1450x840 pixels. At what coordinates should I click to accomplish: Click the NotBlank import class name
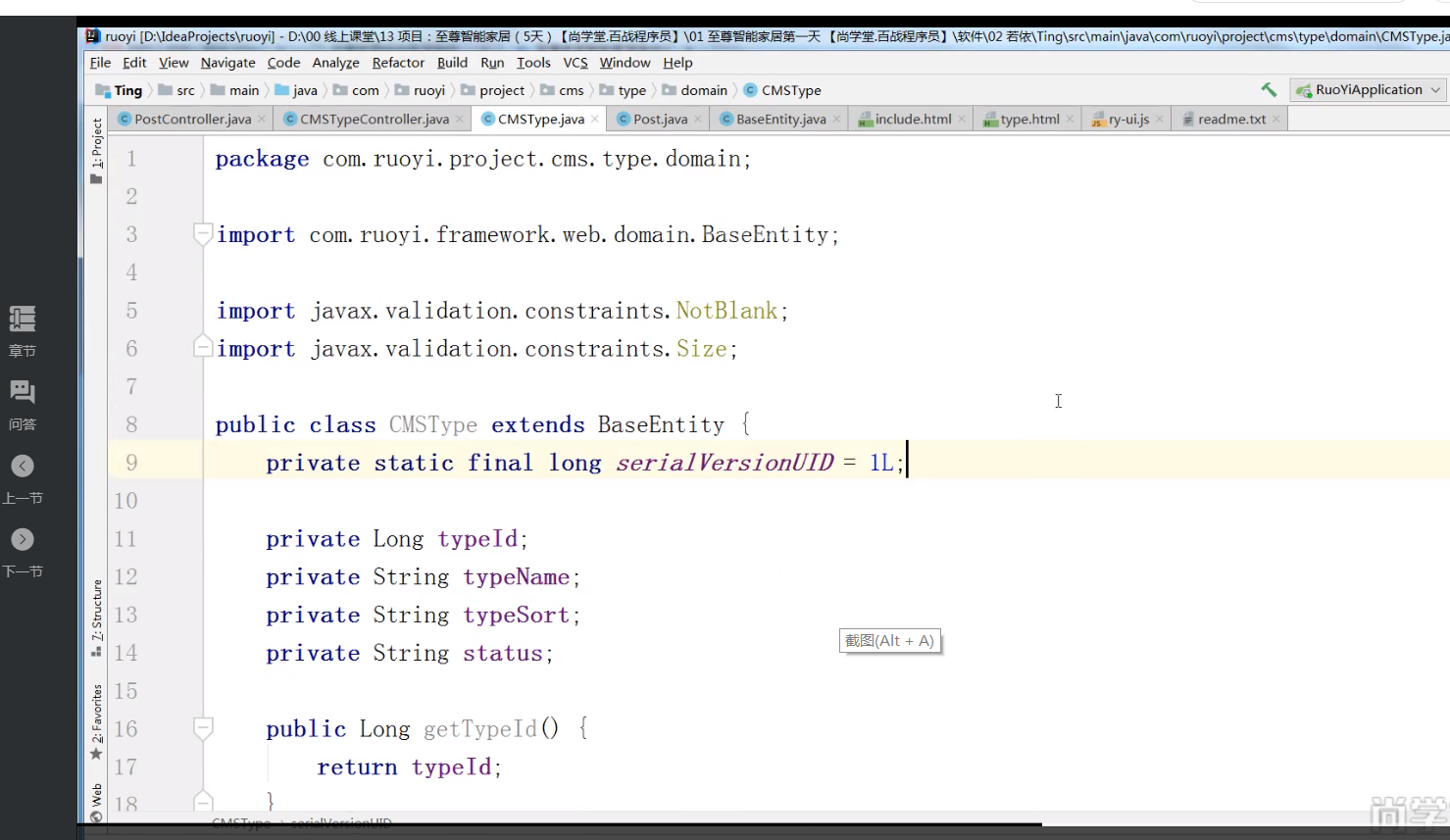pos(726,311)
